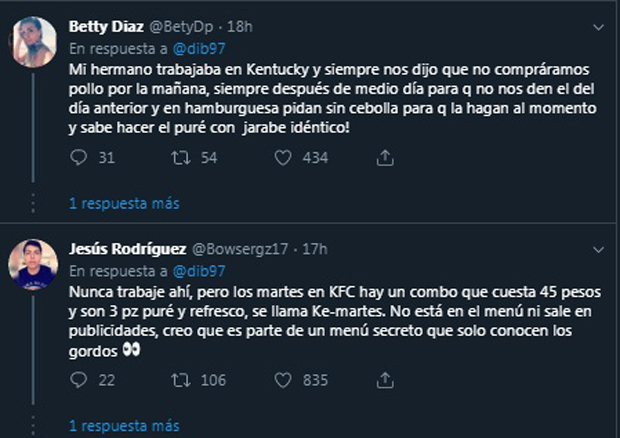Image resolution: width=620 pixels, height=438 pixels.
Task: Open Jesús Rodríguez's profile name link
Action: pos(127,248)
